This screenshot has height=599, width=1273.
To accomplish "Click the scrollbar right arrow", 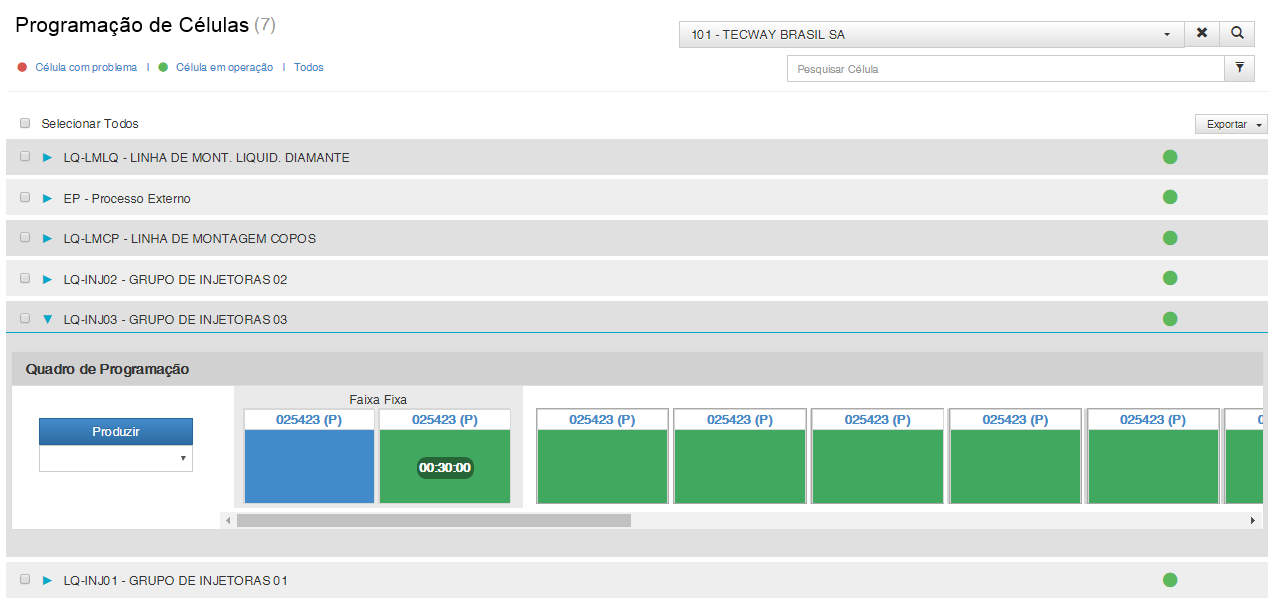I will pos(1252,520).
